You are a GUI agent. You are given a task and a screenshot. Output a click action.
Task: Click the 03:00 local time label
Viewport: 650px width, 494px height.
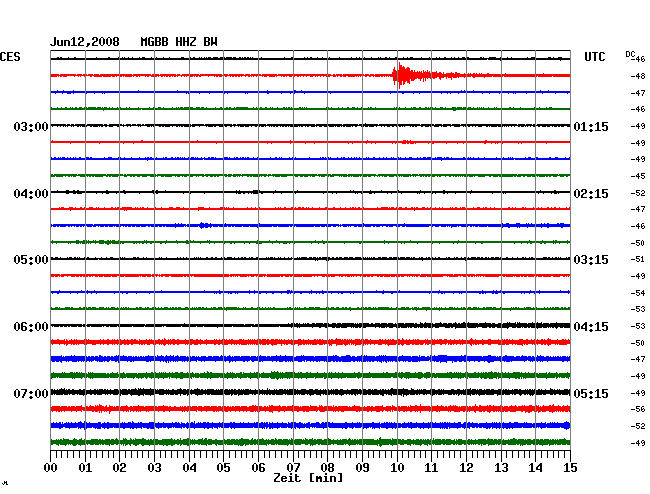coord(31,126)
